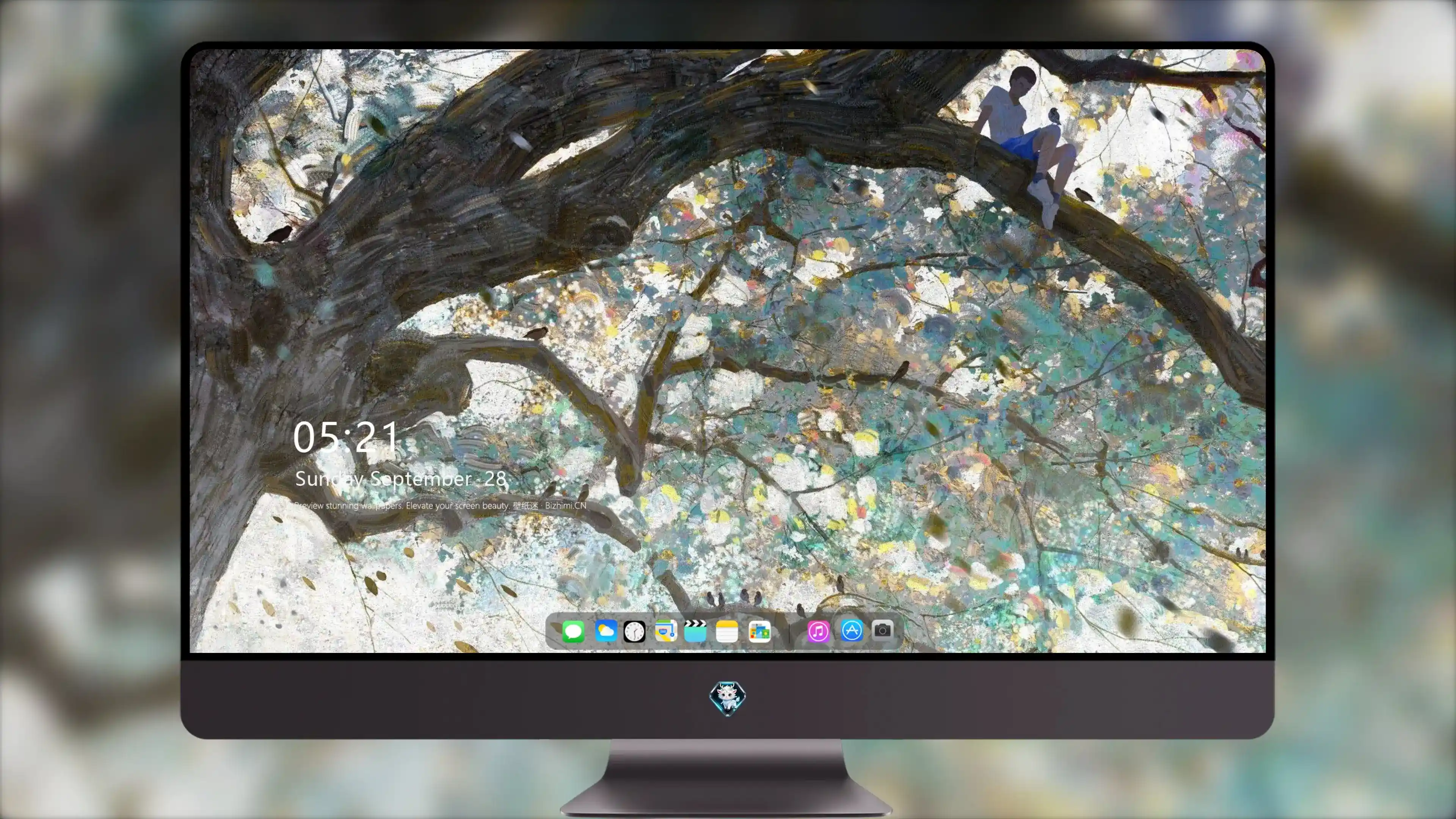Click the 05:21 clock display
The image size is (1456, 819).
346,437
